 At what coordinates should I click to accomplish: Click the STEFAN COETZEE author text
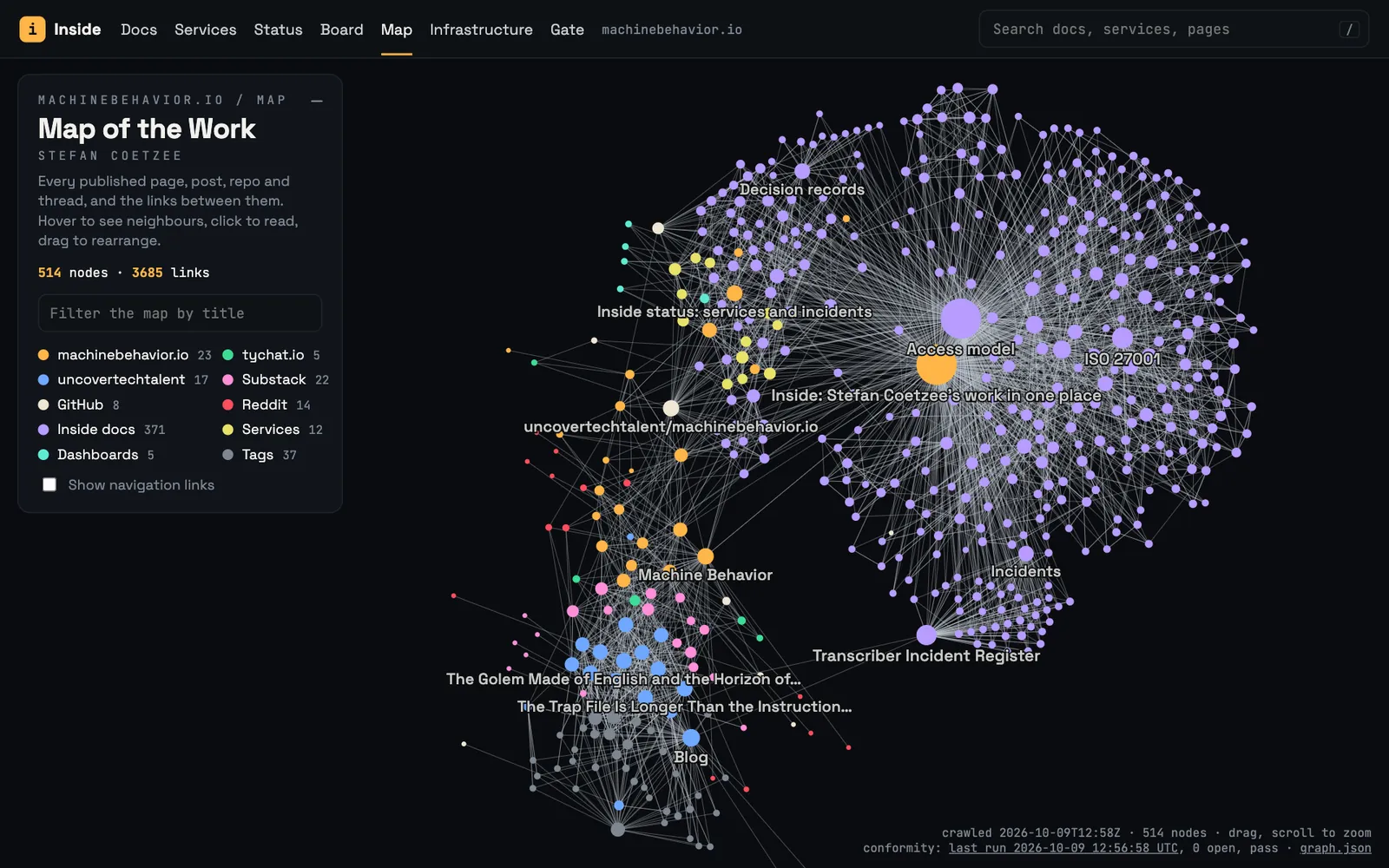tap(110, 155)
